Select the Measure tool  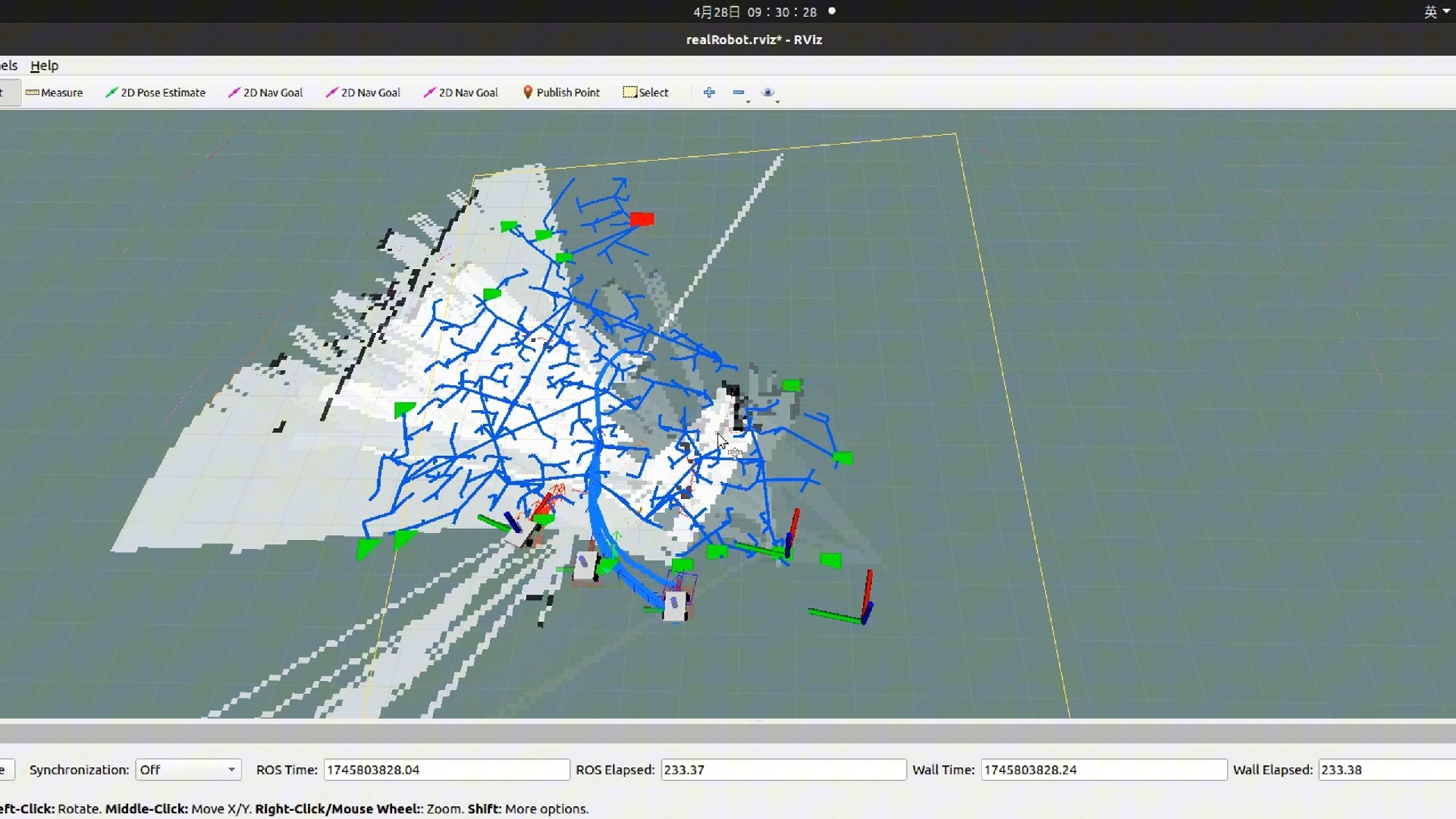click(x=54, y=93)
